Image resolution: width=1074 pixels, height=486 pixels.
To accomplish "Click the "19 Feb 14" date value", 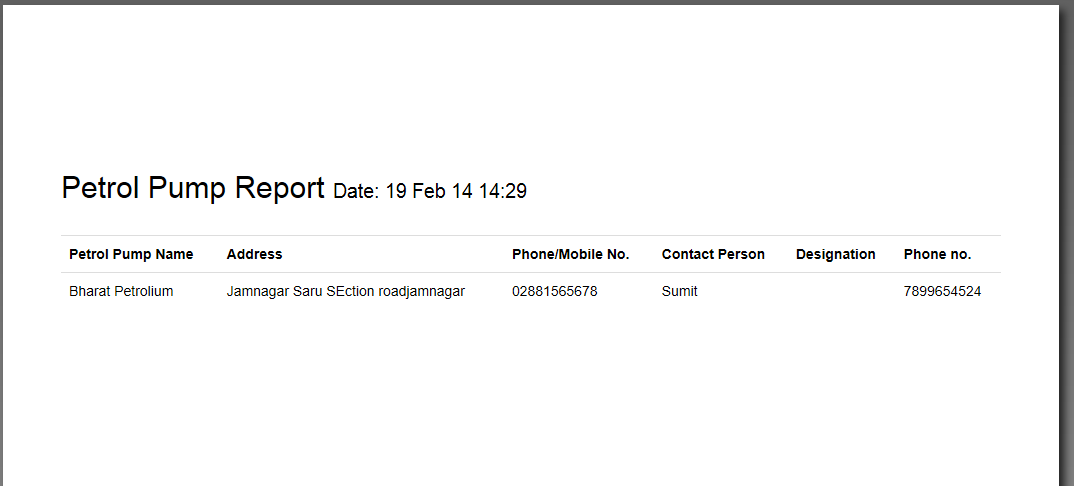I will 429,191.
